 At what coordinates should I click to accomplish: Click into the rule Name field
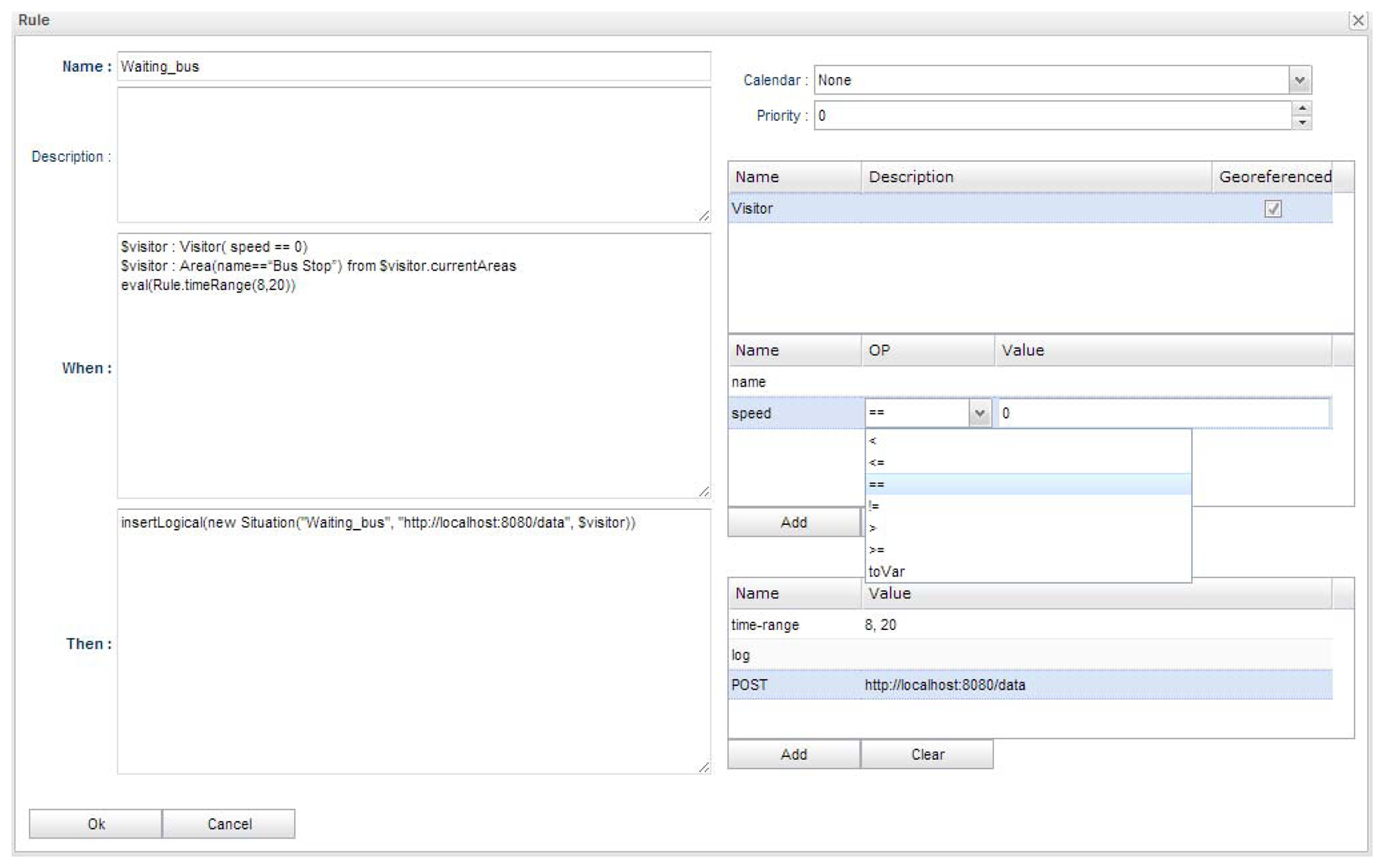click(x=413, y=66)
